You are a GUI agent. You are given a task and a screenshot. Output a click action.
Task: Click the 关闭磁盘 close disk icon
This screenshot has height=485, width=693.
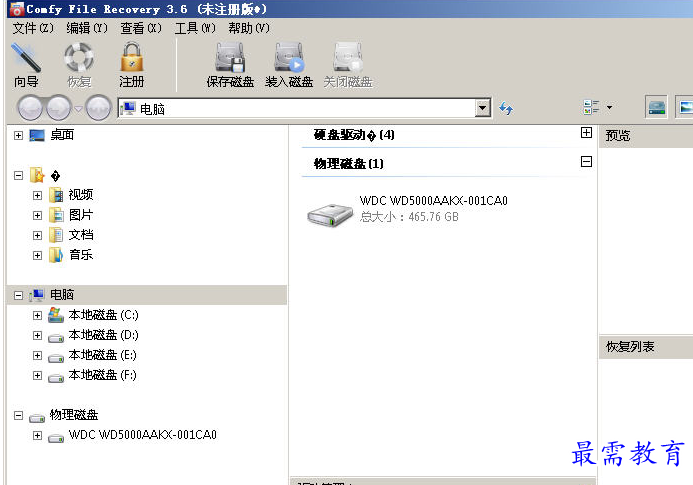[348, 57]
